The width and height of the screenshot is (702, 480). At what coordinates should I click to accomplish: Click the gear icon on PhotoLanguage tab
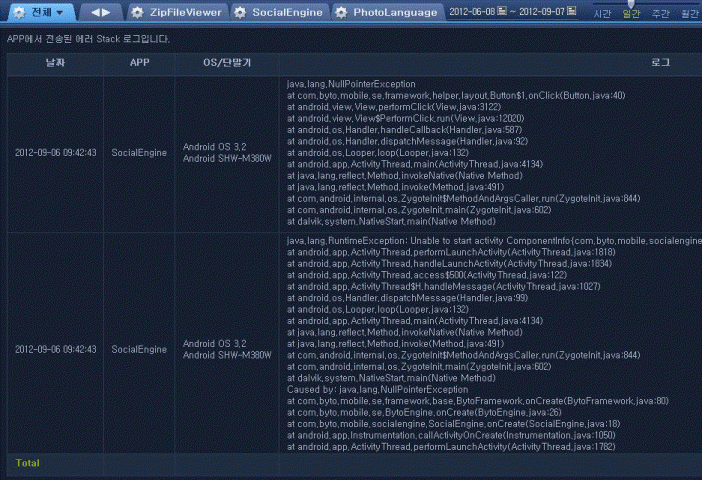pos(341,12)
